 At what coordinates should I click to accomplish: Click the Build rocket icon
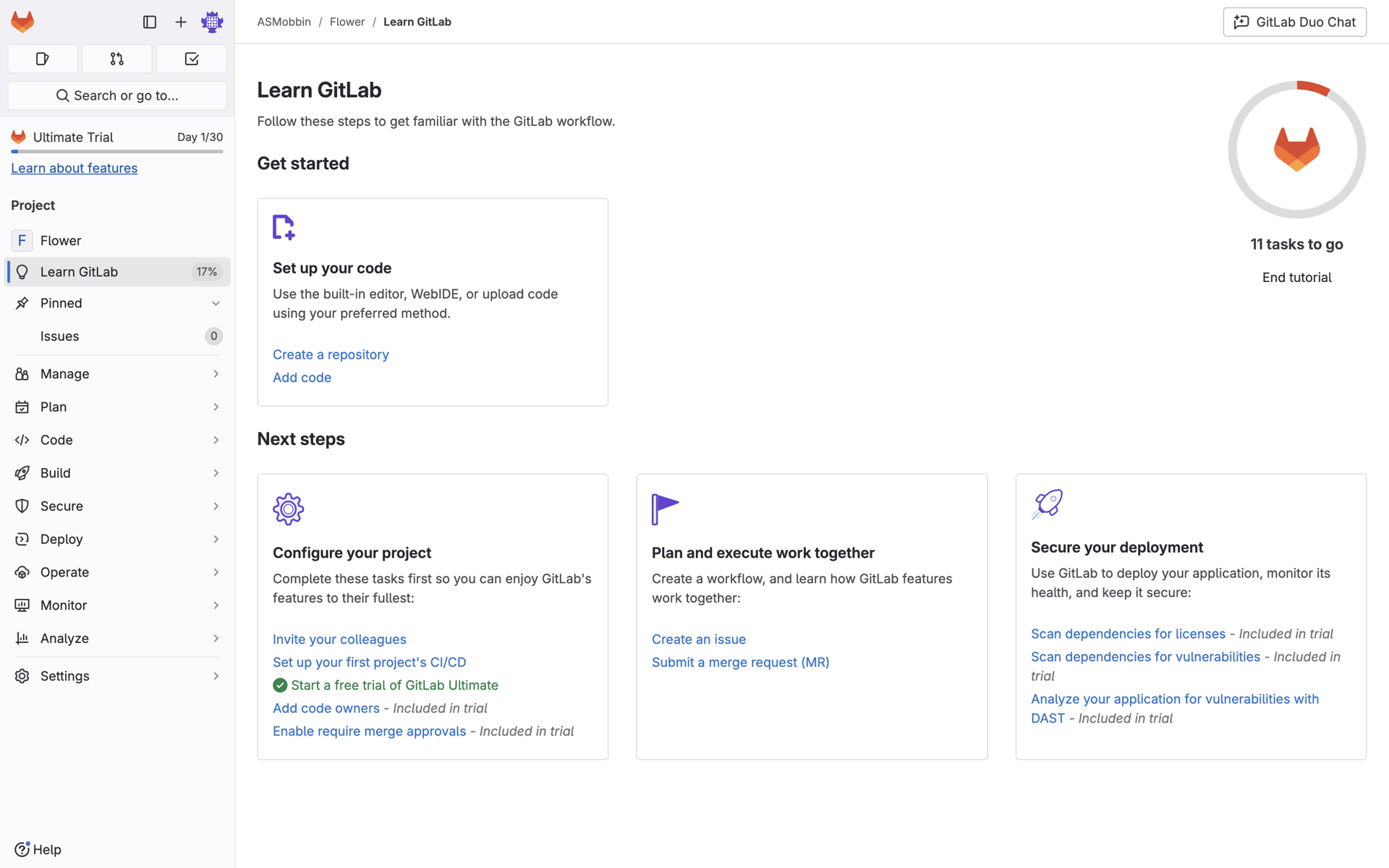22,473
